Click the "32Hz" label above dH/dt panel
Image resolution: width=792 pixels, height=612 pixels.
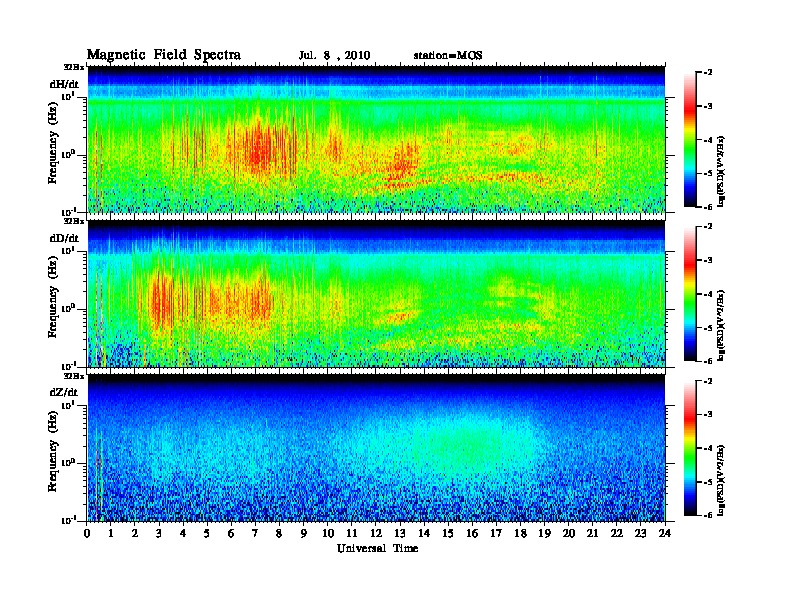click(x=74, y=66)
